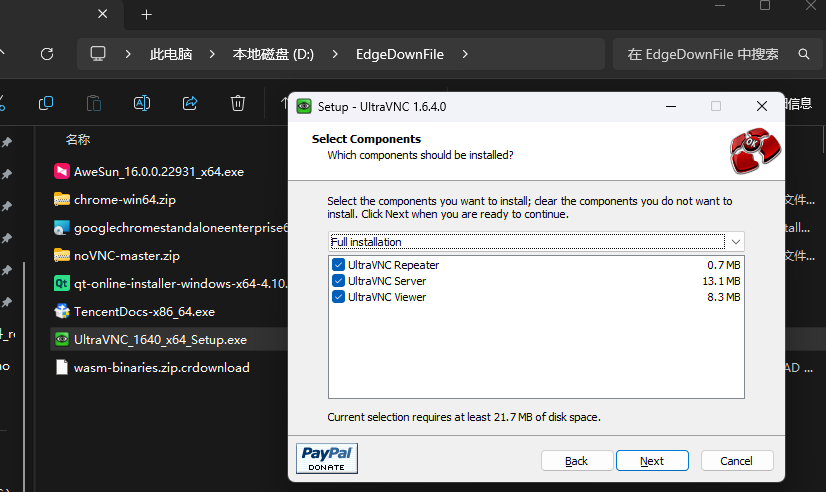The image size is (826, 492).
Task: Select 本地磁盘 (D:) in breadcrumb path
Action: tap(273, 54)
